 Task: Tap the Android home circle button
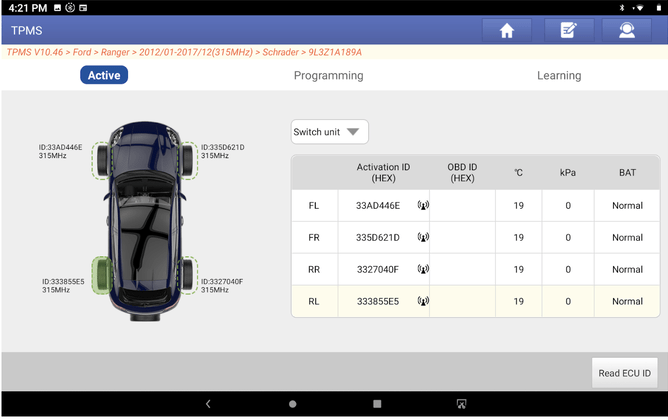click(x=292, y=404)
